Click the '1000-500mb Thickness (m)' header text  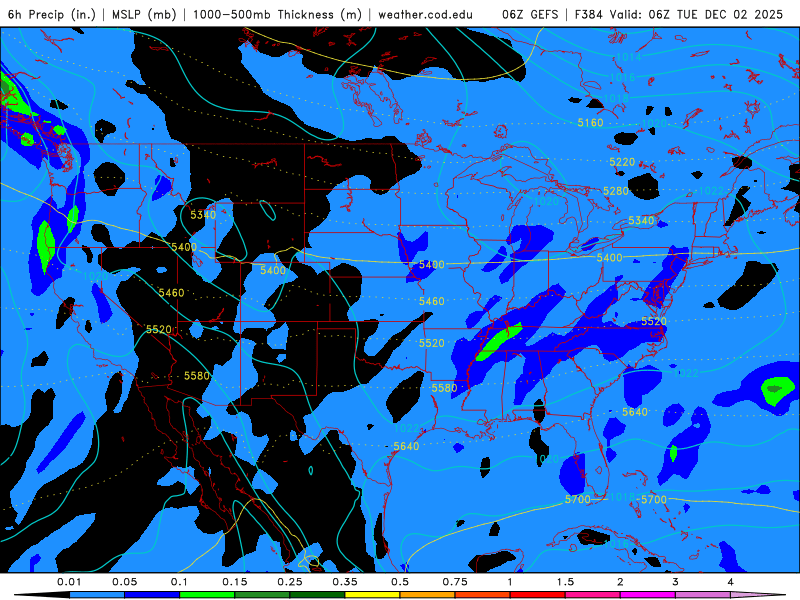[277, 14]
